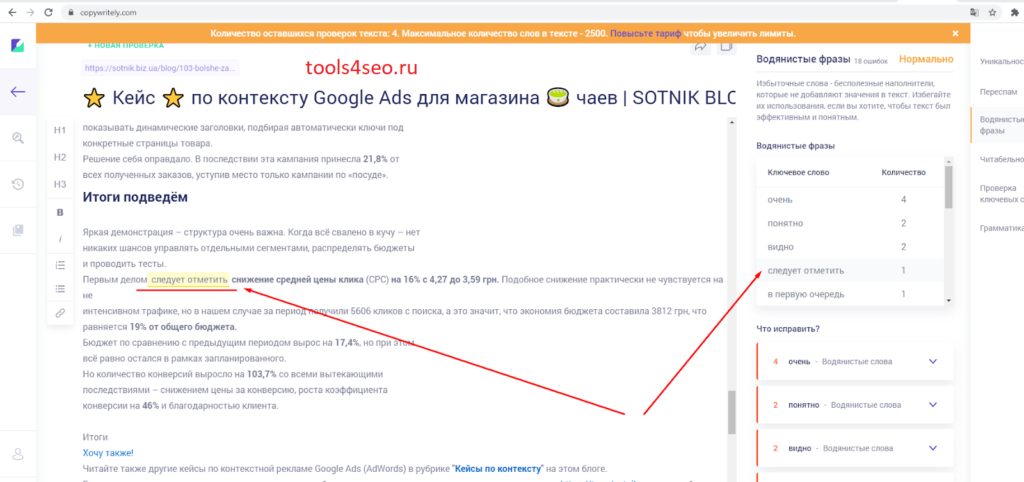This screenshot has width=1024, height=482.
Task: Toggle italic formatting in editor toolbar
Action: point(60,240)
